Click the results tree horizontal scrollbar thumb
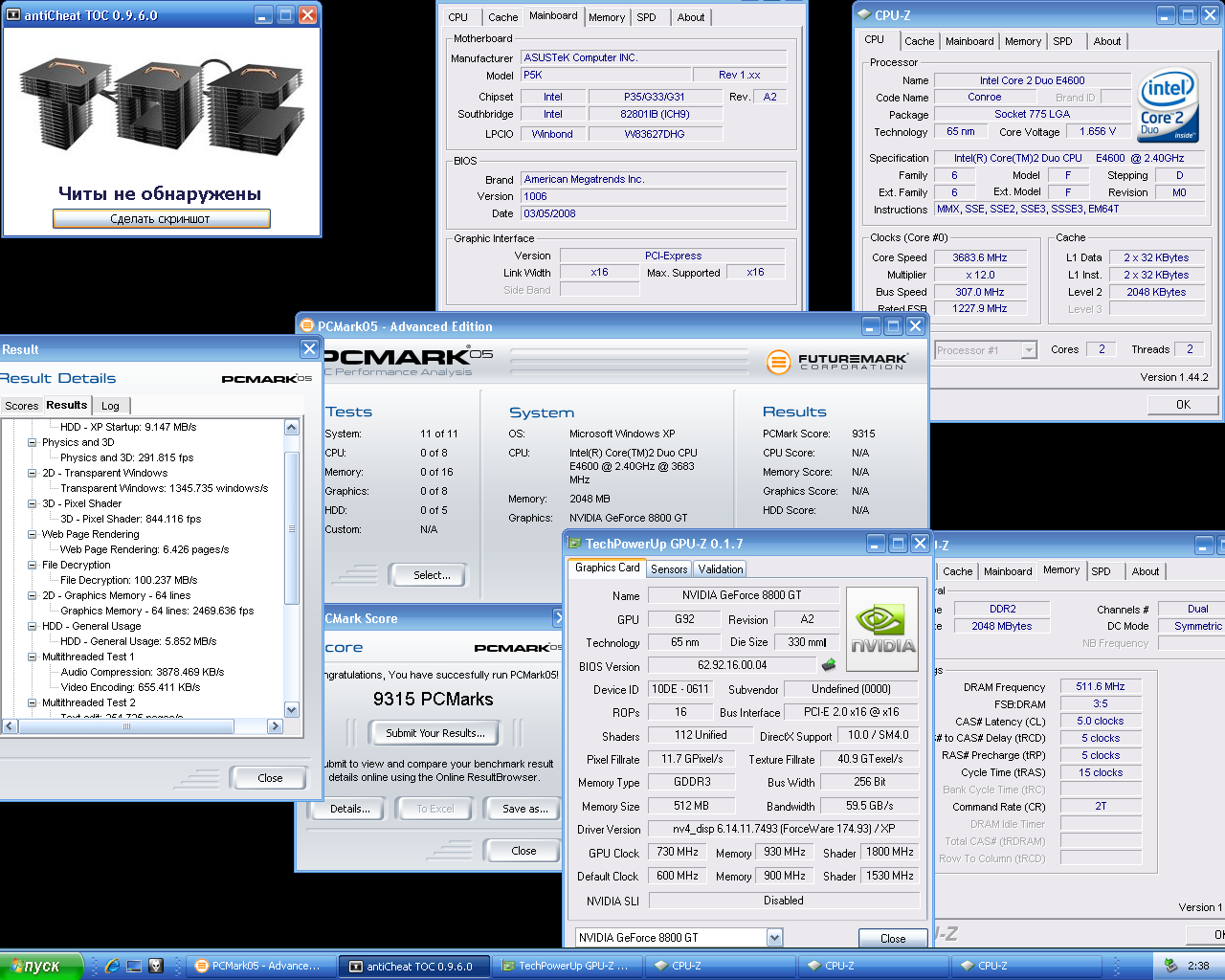Image resolution: width=1225 pixels, height=980 pixels. point(126,726)
